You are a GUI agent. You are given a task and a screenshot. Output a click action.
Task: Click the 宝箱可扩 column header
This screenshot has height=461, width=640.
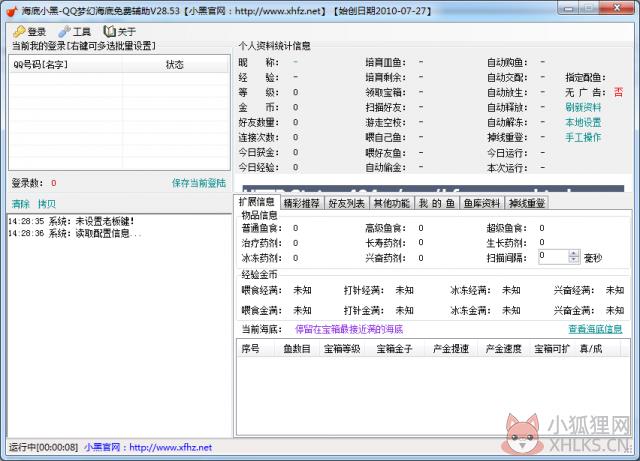[x=552, y=349]
